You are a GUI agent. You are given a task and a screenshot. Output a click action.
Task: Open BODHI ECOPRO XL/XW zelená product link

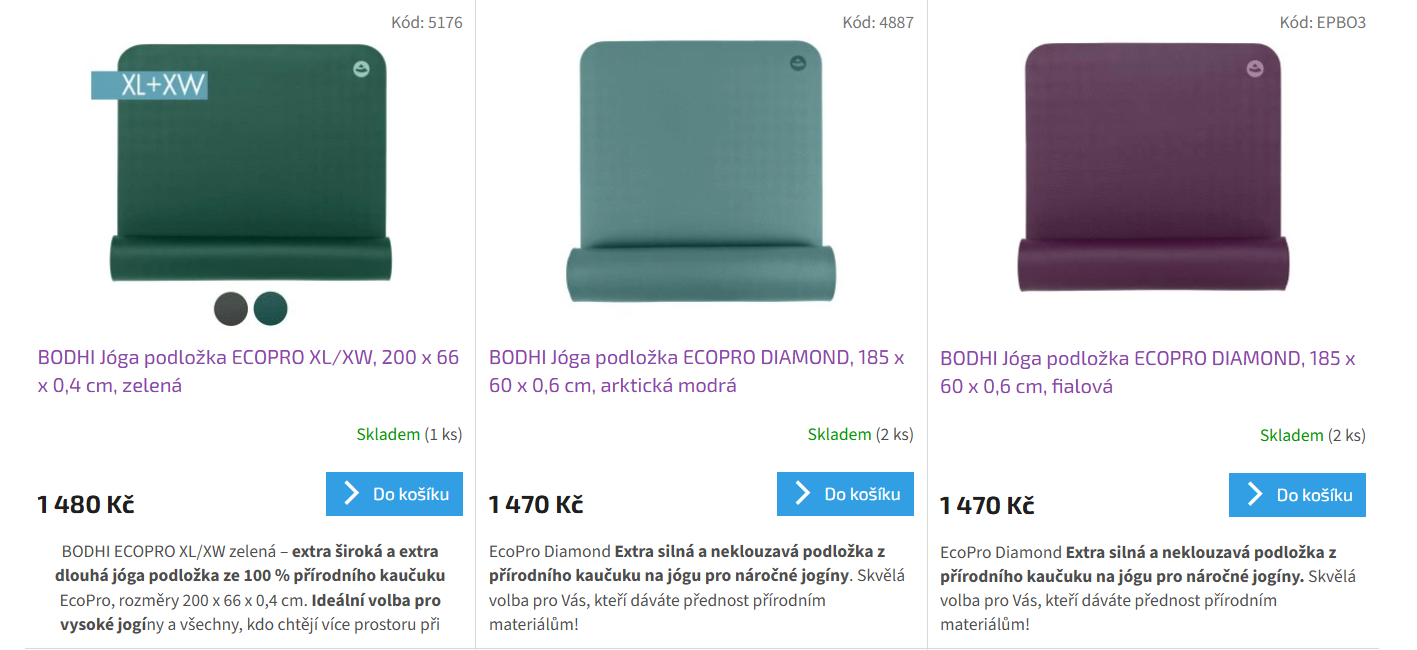point(248,371)
